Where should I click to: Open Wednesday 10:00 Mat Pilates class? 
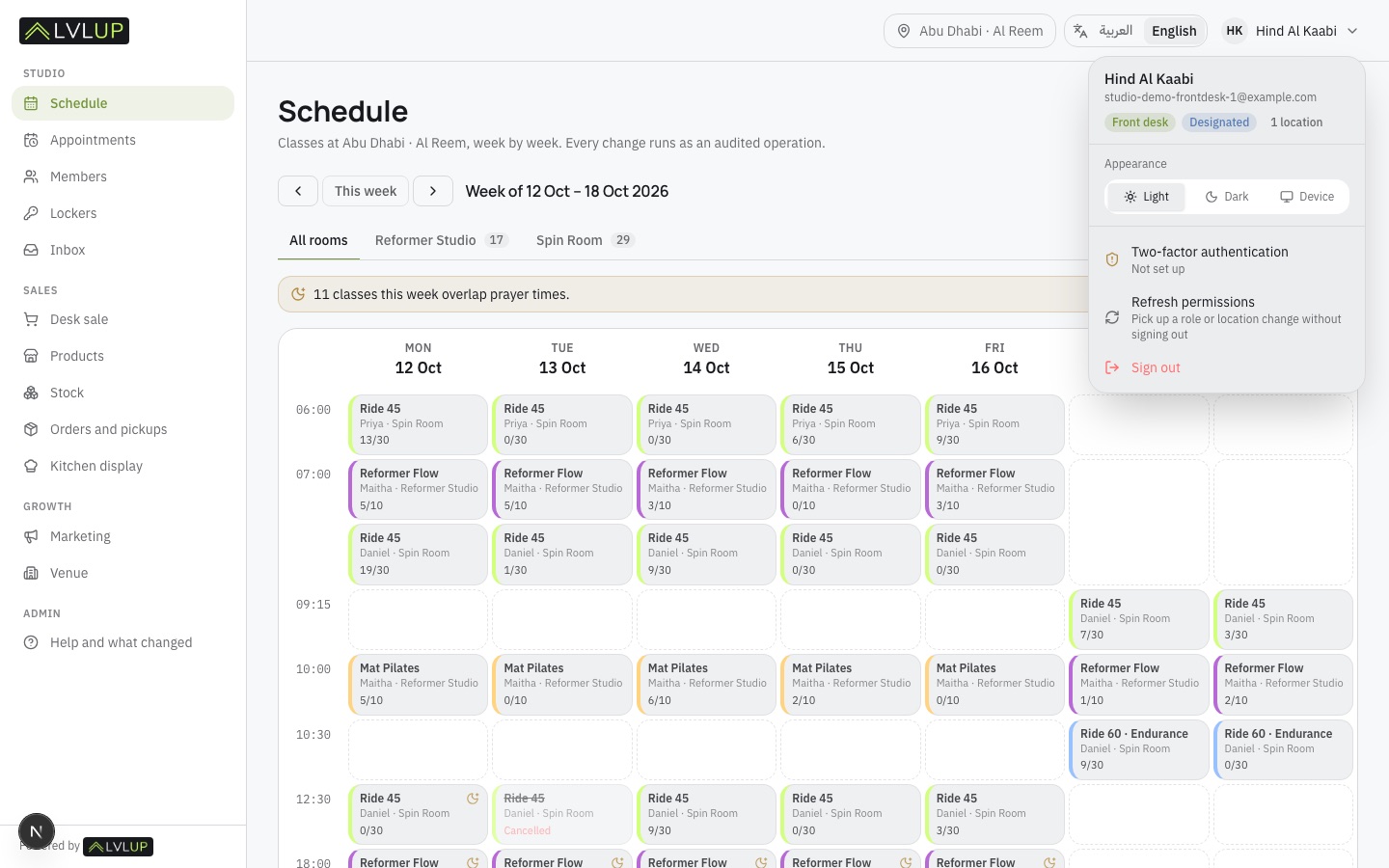[706, 684]
